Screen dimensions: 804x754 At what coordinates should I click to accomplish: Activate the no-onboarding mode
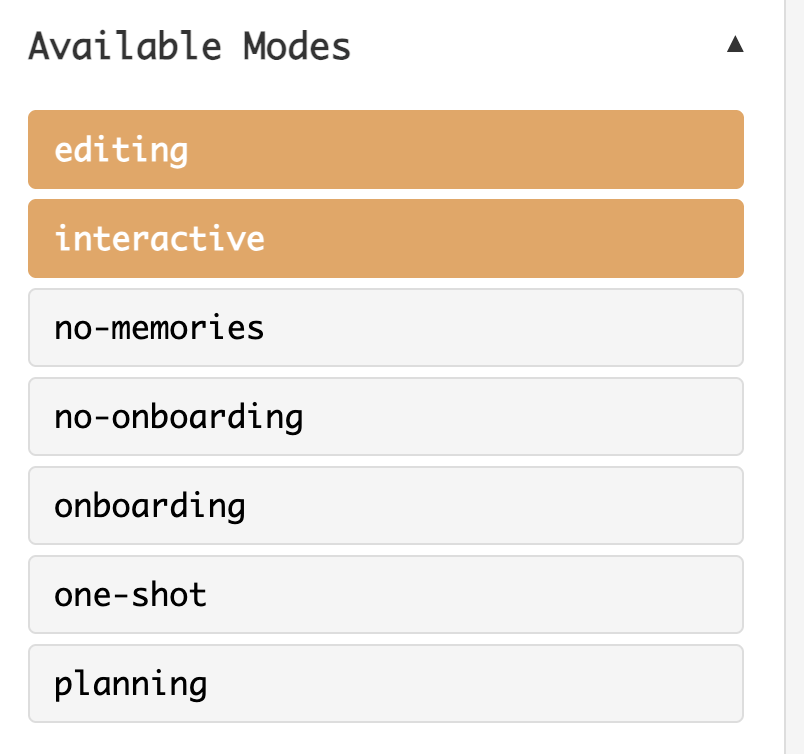386,416
